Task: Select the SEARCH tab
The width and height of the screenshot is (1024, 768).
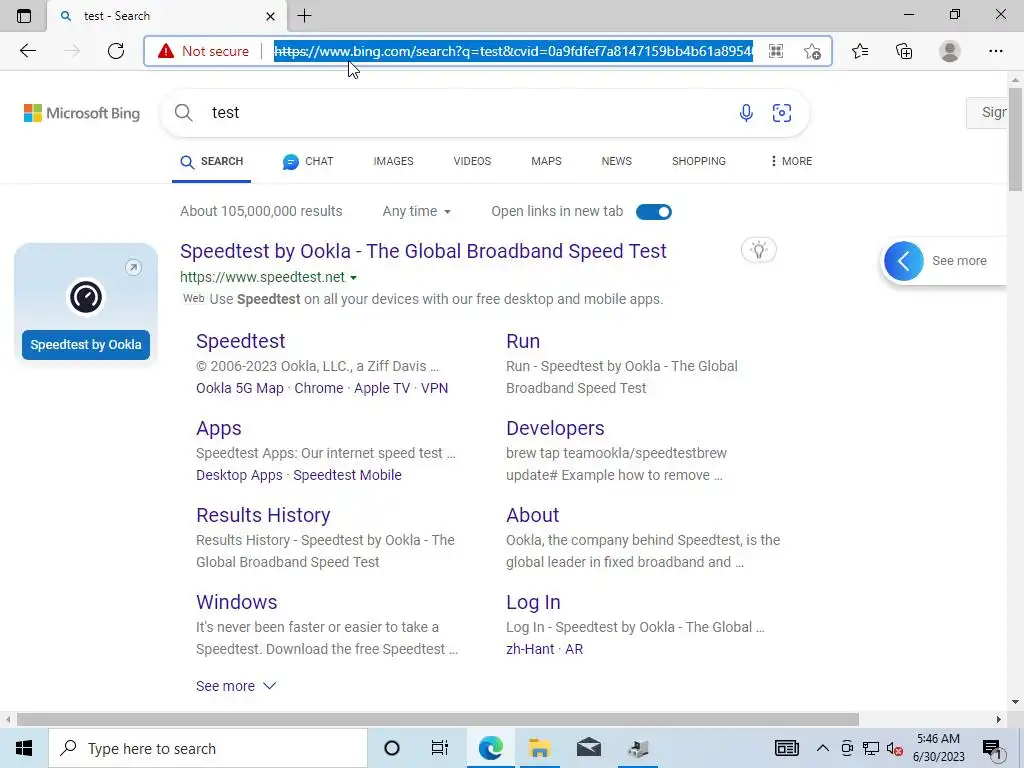Action: pos(212,161)
